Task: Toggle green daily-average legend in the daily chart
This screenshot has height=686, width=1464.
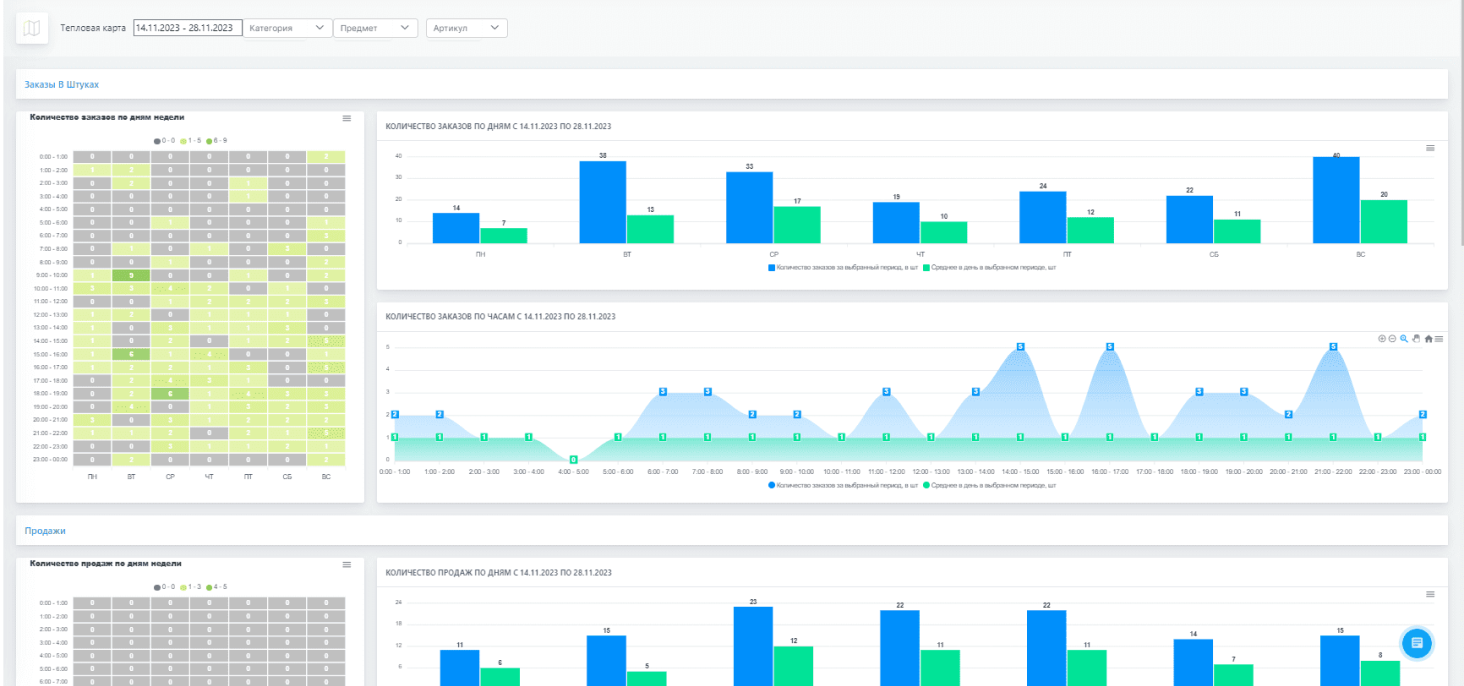Action: 989,268
